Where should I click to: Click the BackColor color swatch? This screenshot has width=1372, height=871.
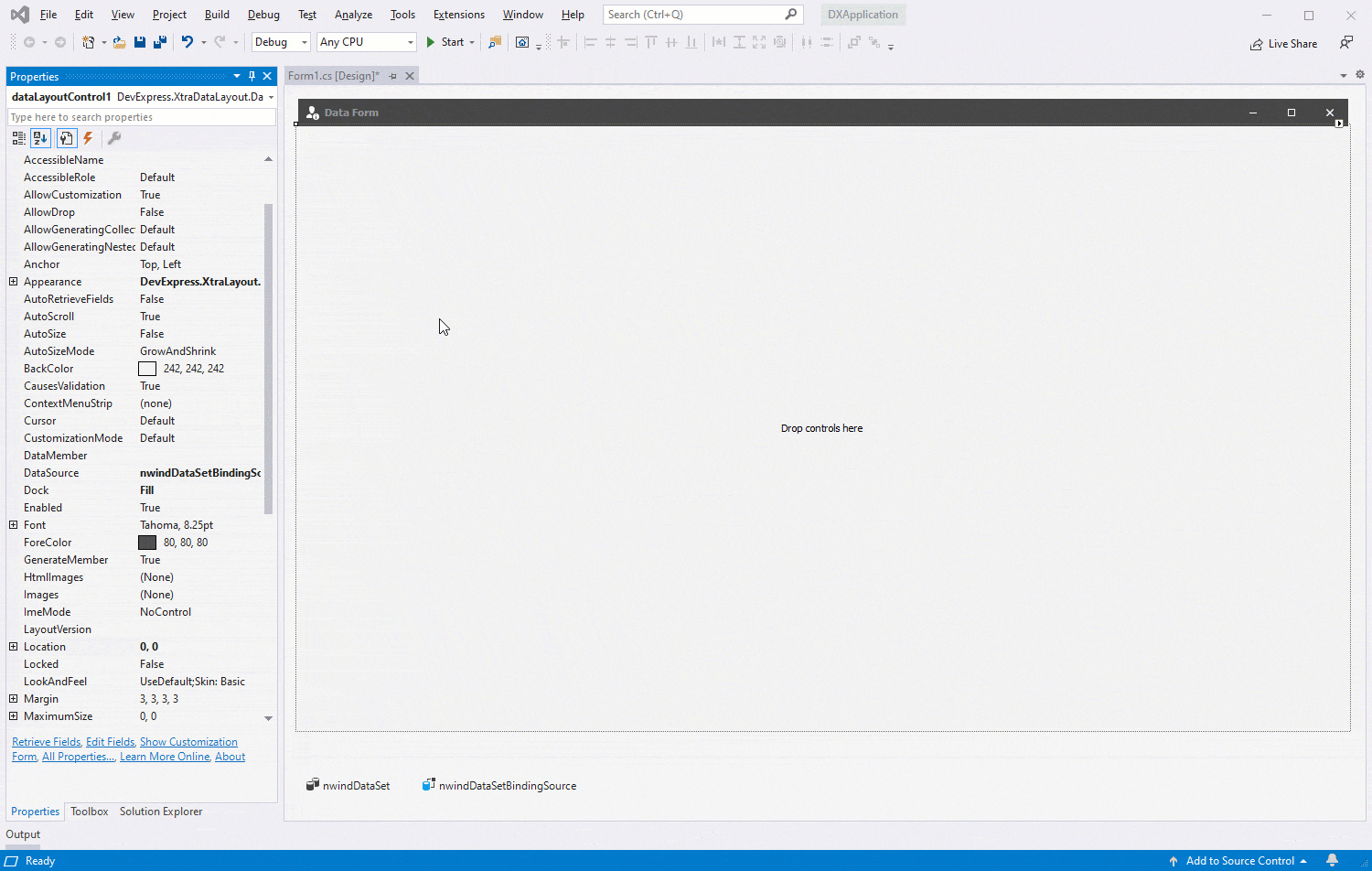pos(147,369)
